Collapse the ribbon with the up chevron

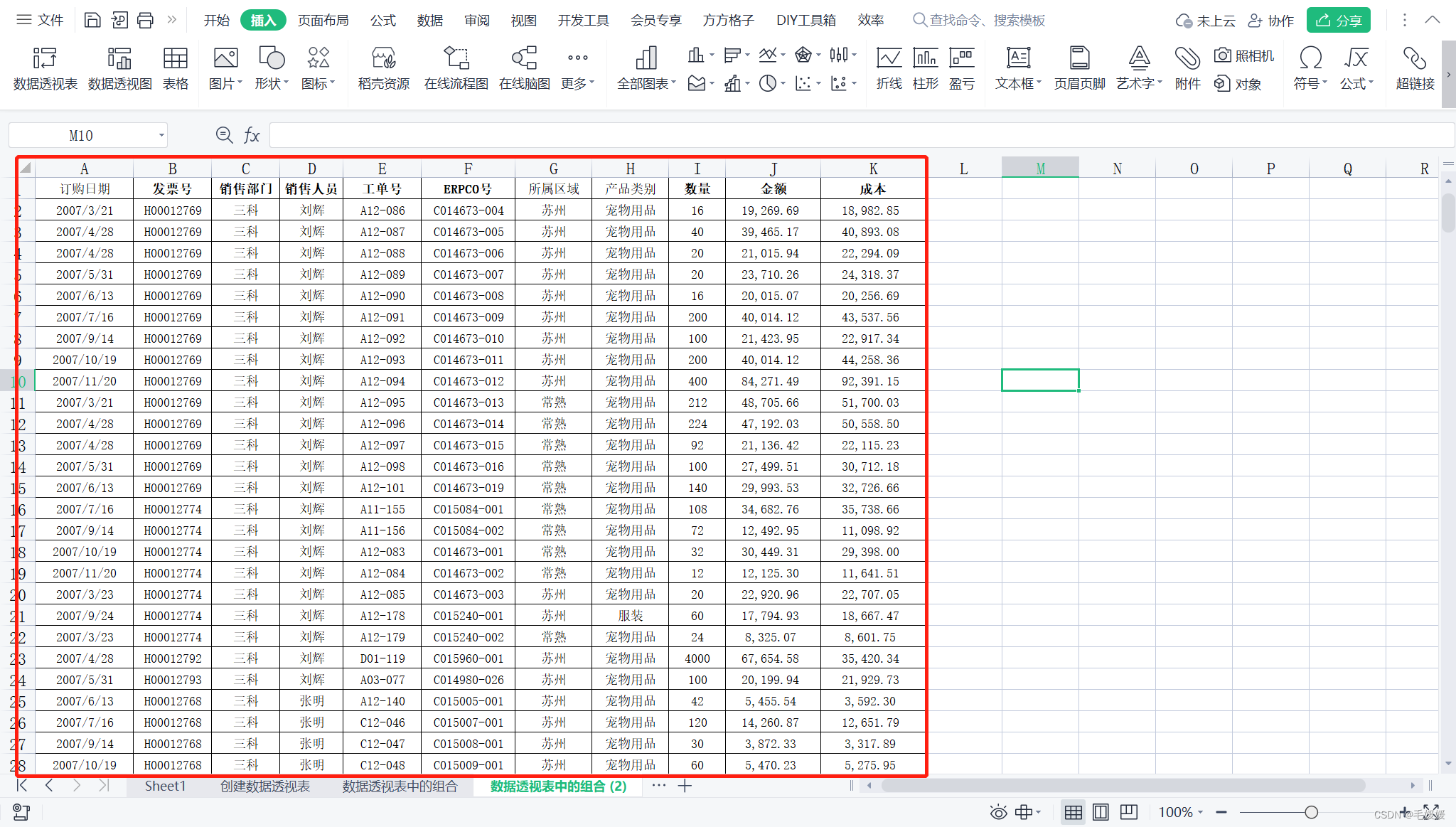pos(1433,20)
